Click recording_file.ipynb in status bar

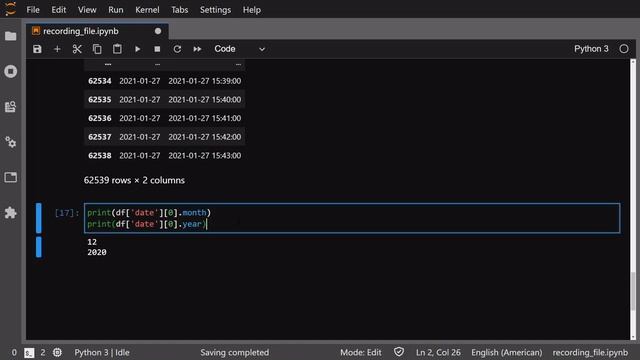(x=590, y=353)
